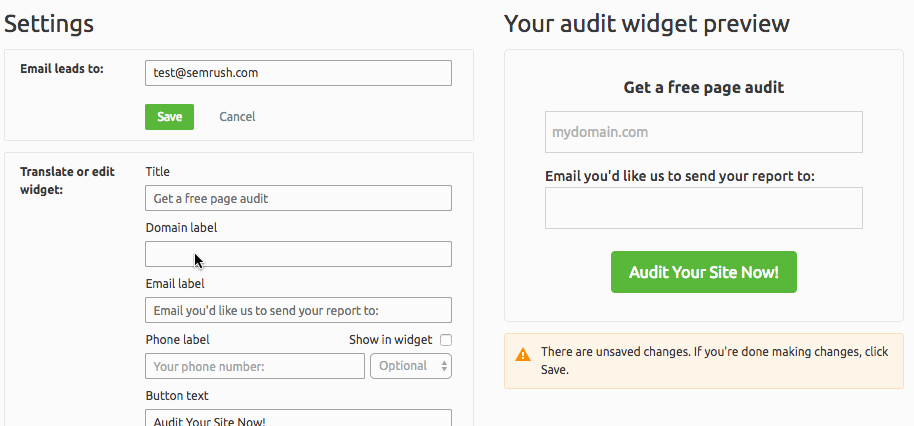Select the Title text field
This screenshot has height=426, width=914.
pyautogui.click(x=298, y=198)
